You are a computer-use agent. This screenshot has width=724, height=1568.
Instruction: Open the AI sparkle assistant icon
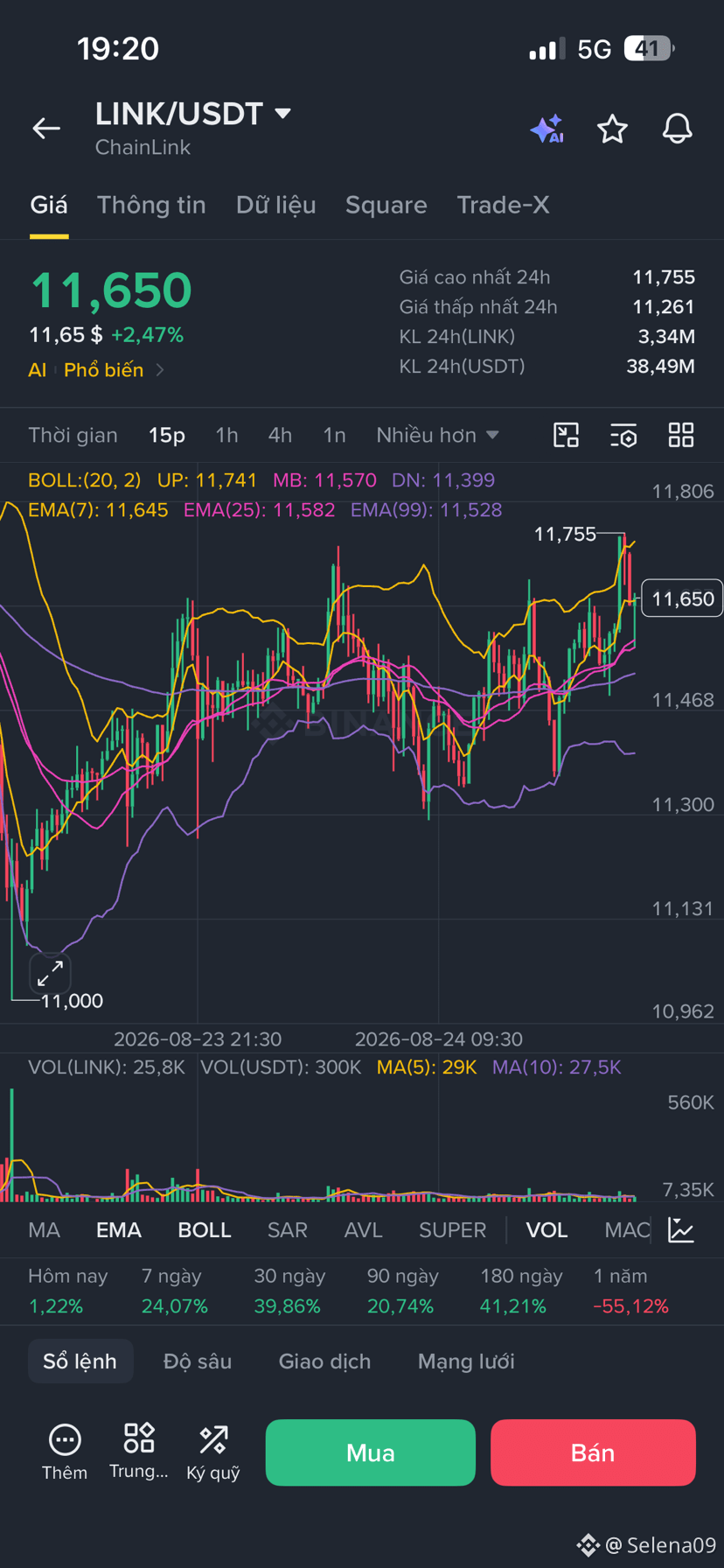point(547,129)
